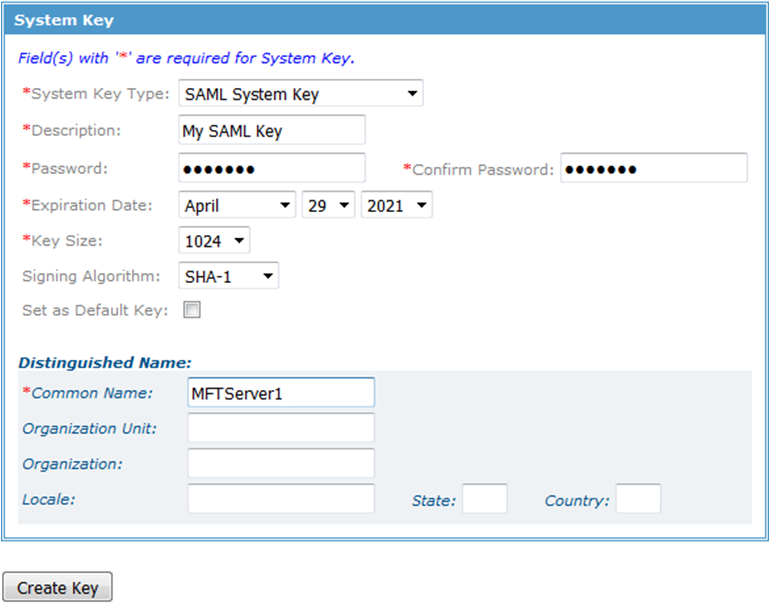Focus the Password field

click(x=272, y=168)
